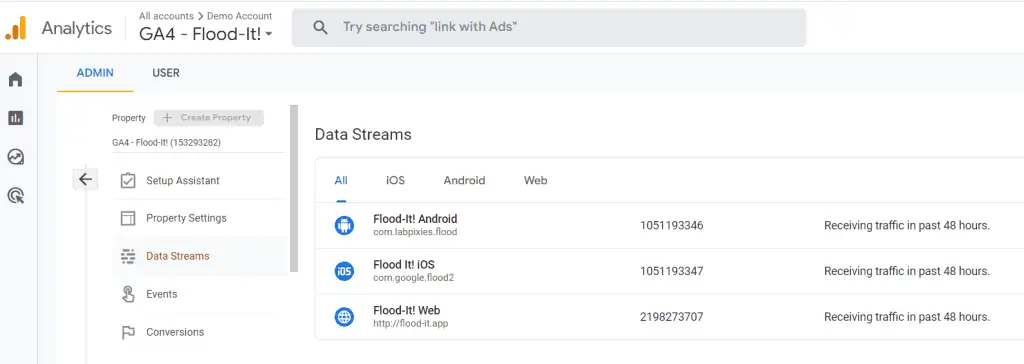The height and width of the screenshot is (364, 1024).
Task: Click the Conversions flag icon
Action: [128, 332]
